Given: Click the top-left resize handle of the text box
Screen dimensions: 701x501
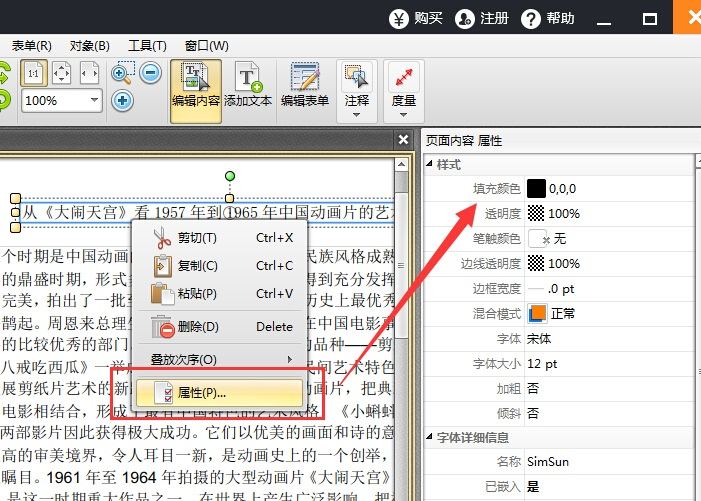Looking at the screenshot, I should (x=15, y=198).
